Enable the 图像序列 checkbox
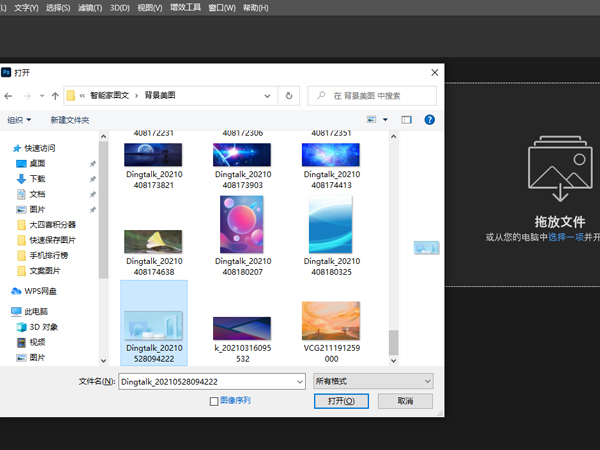 [x=213, y=401]
